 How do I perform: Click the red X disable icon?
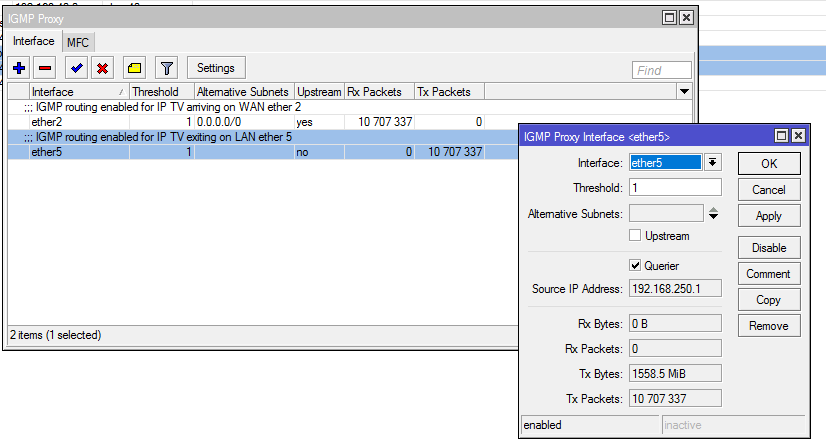click(102, 68)
